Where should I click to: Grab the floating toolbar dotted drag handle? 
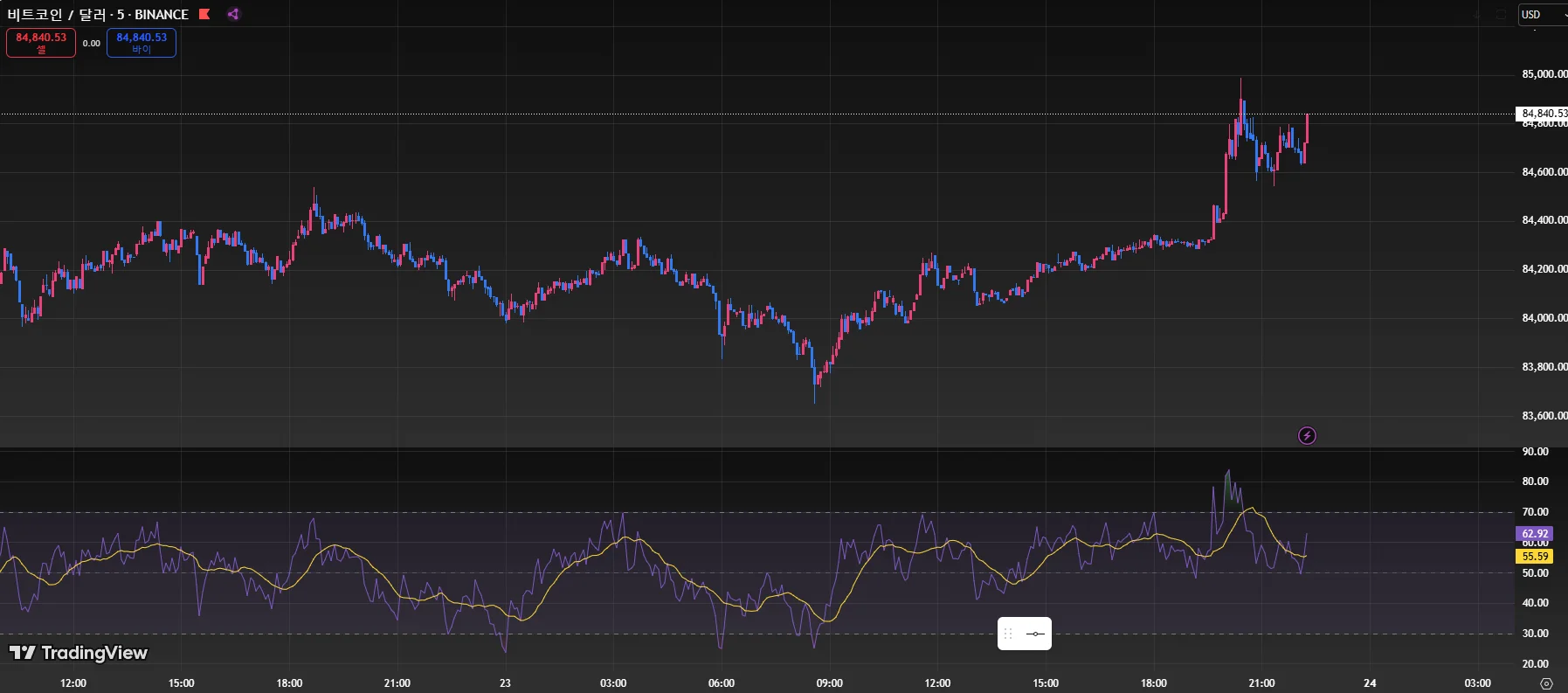[1008, 634]
